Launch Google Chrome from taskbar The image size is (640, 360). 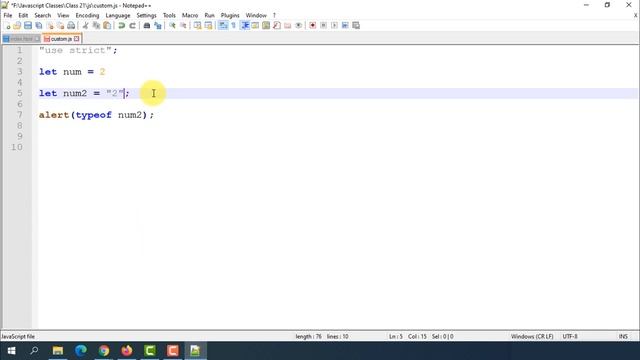pyautogui.click(x=104, y=351)
